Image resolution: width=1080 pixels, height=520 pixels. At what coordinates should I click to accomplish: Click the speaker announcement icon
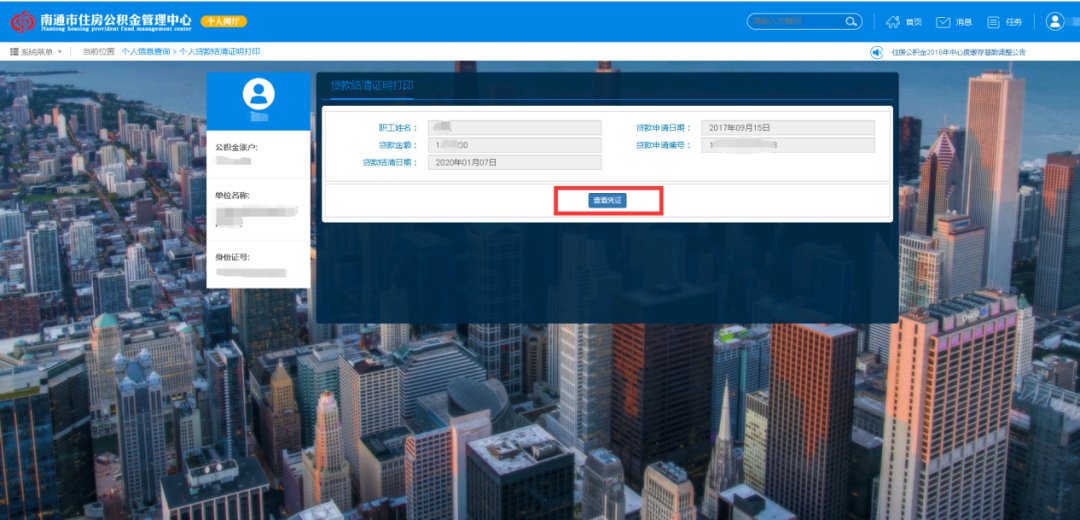(x=876, y=52)
